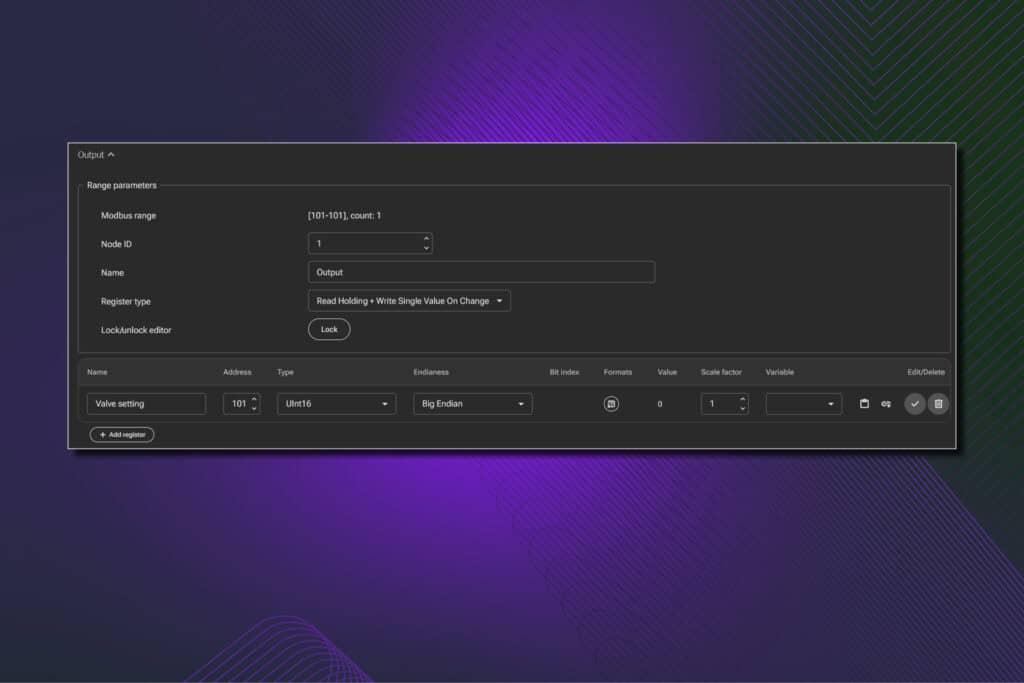Image resolution: width=1024 pixels, height=683 pixels.
Task: Click the clipboard paste icon in register row
Action: click(x=864, y=404)
